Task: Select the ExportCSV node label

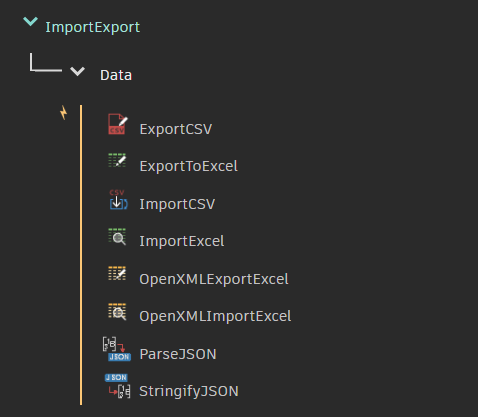Action: click(x=176, y=129)
